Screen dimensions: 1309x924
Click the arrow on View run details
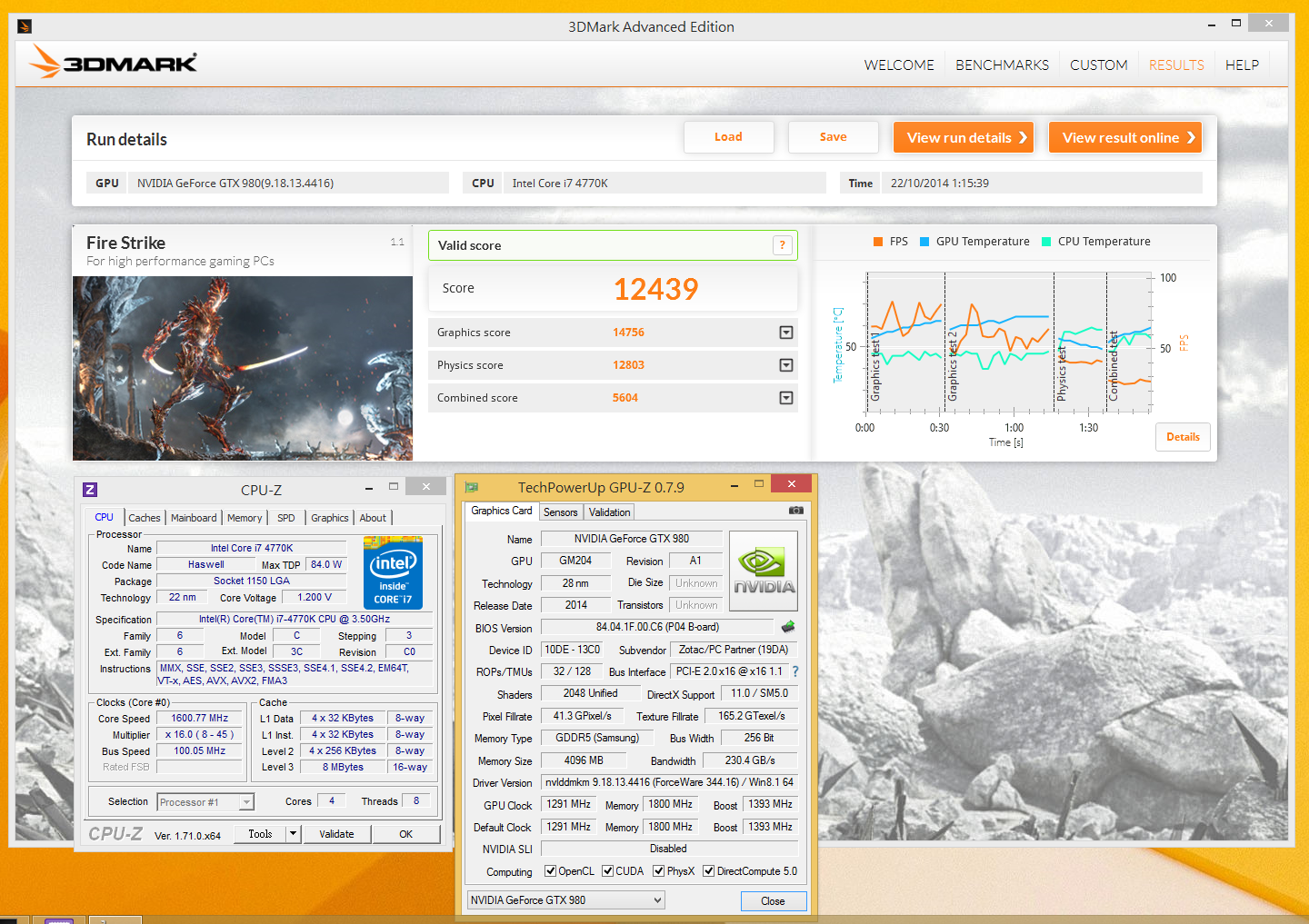coord(1023,137)
